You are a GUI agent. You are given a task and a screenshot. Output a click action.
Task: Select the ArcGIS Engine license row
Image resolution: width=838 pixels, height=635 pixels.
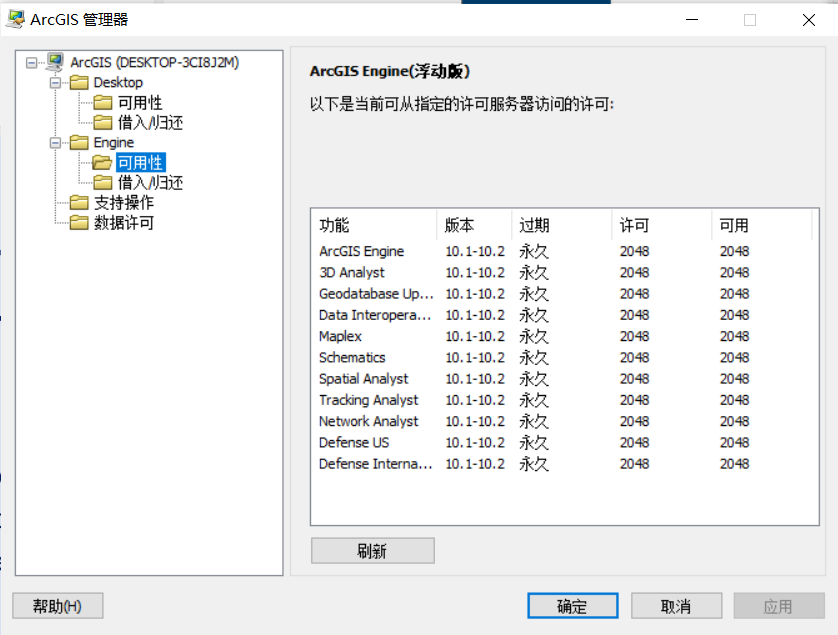click(564, 251)
